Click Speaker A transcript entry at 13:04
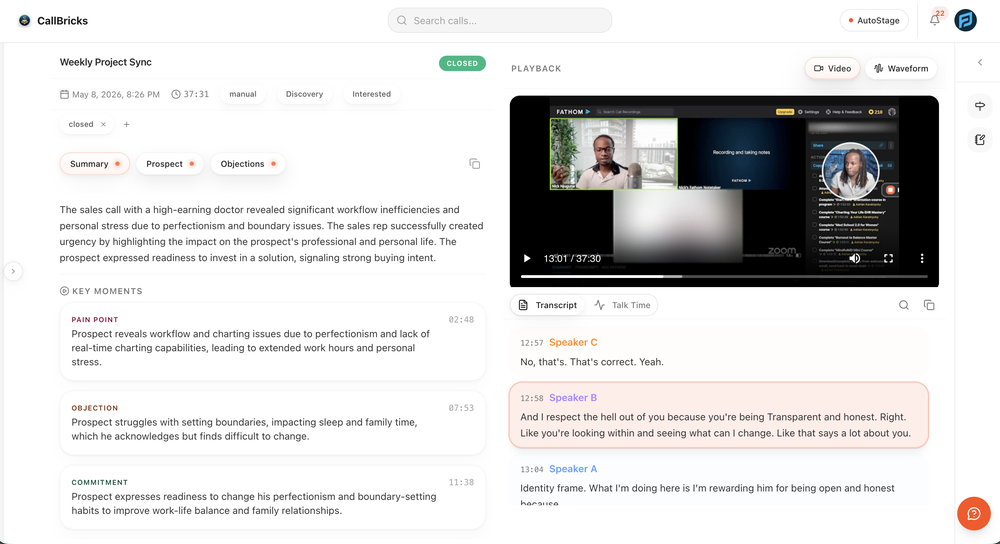Image resolution: width=1000 pixels, height=544 pixels. [718, 483]
